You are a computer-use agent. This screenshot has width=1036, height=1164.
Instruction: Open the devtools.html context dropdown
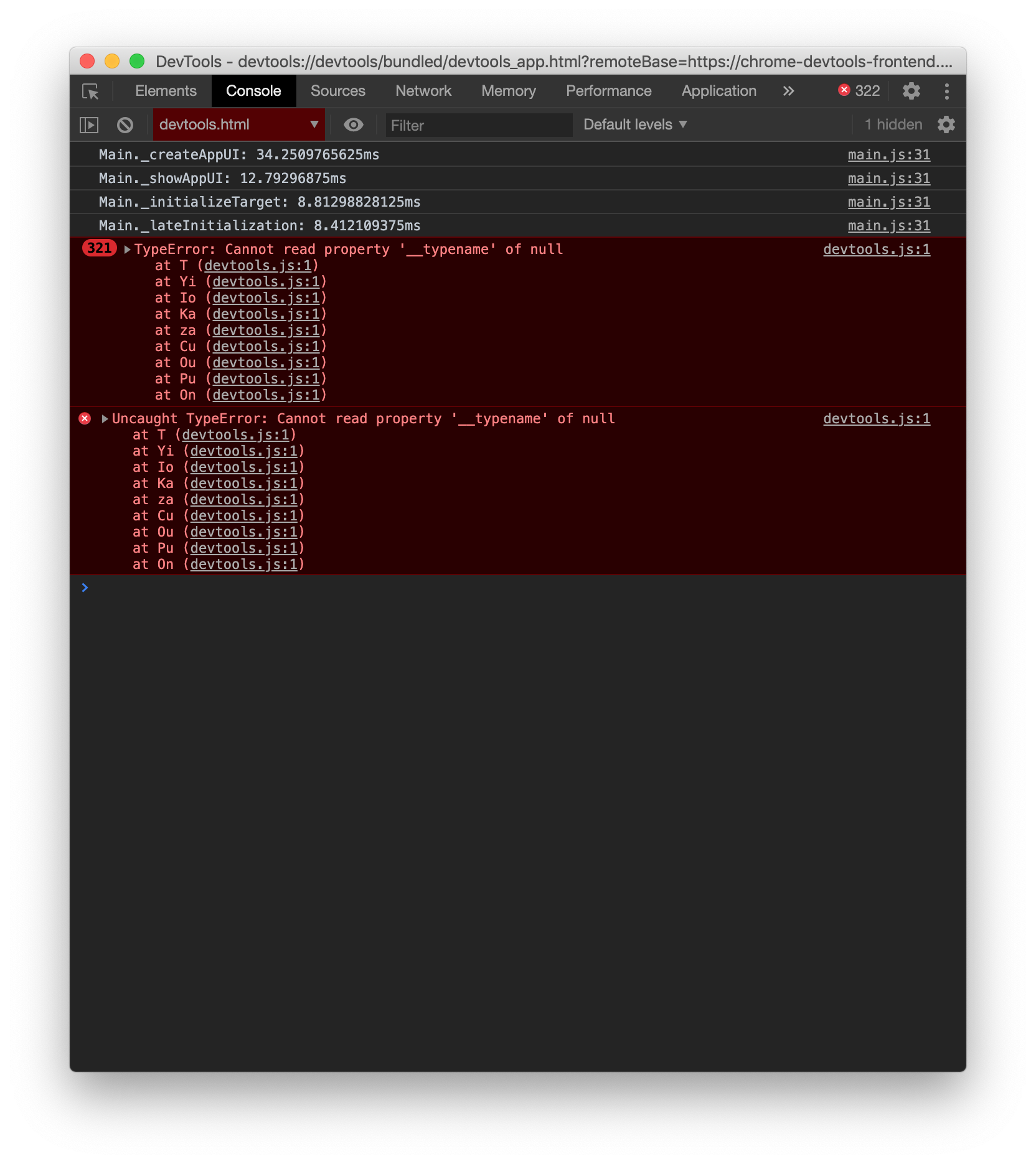tap(239, 124)
